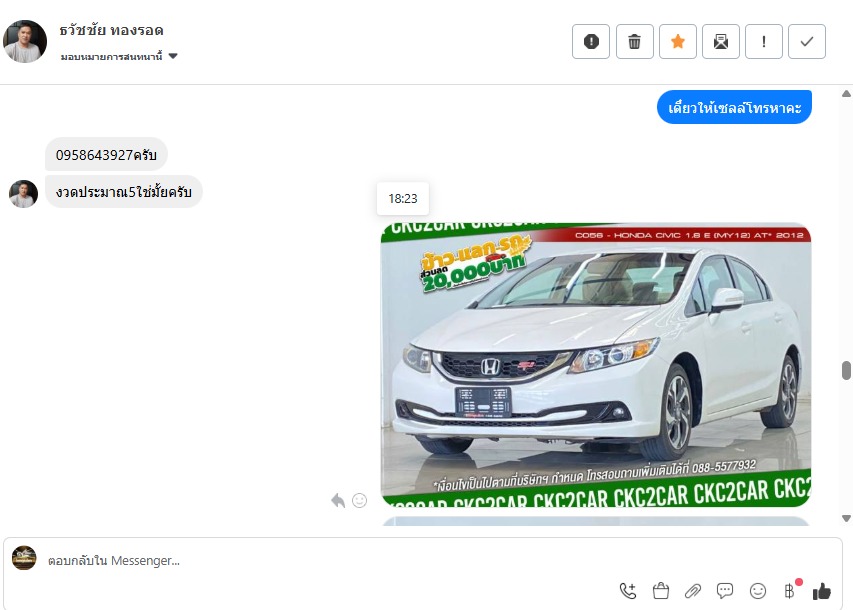
Task: Select the blue sent message bubble
Action: (x=734, y=107)
